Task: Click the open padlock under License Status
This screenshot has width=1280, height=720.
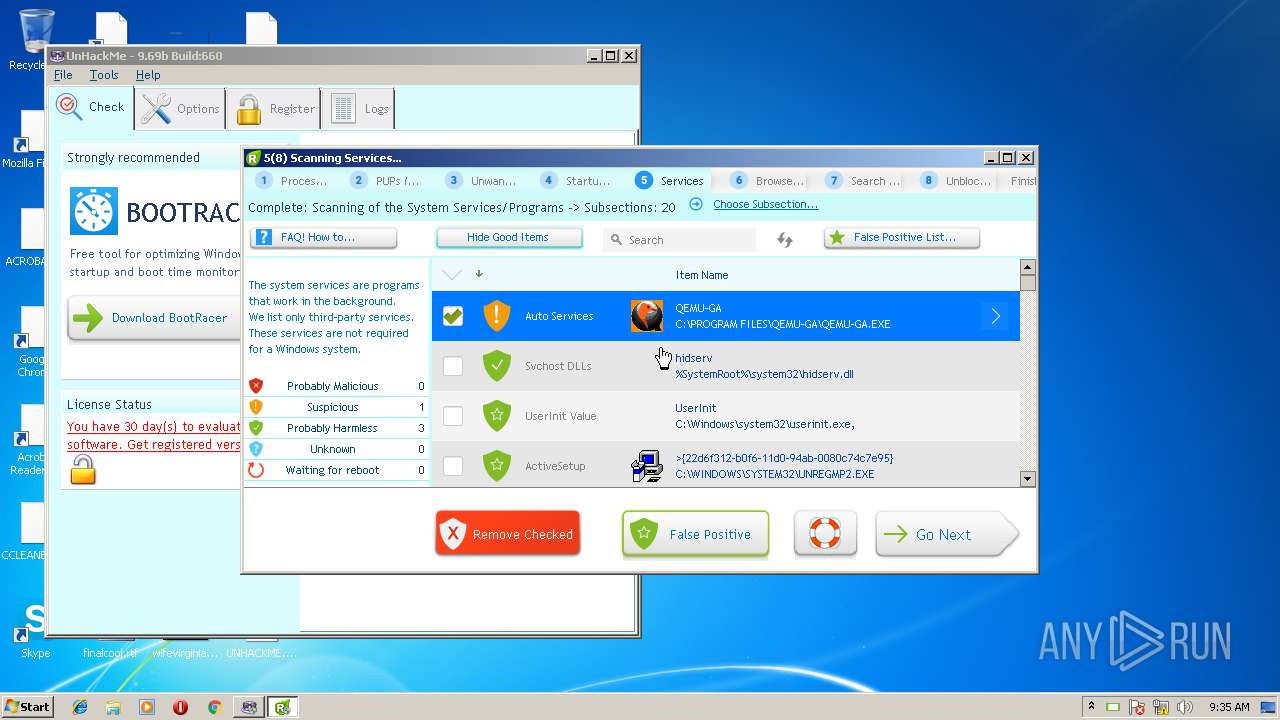Action: [83, 469]
